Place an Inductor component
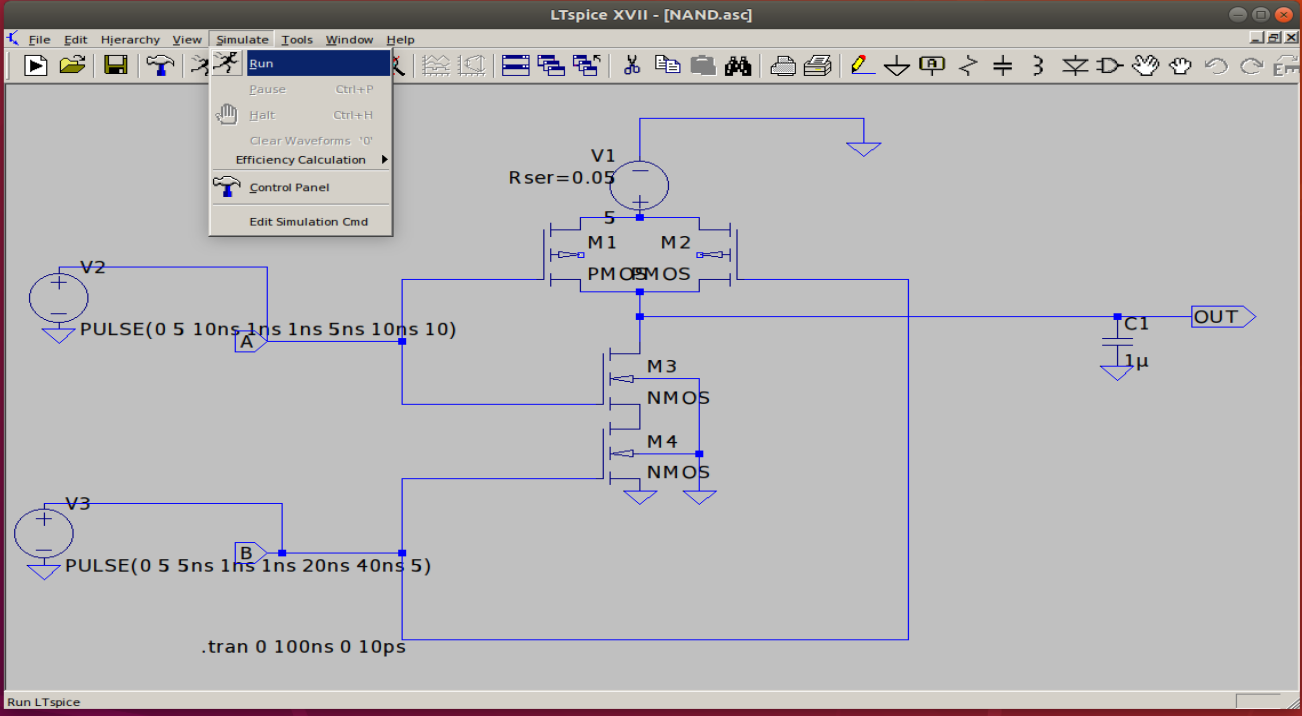The width and height of the screenshot is (1302, 716). (1037, 65)
